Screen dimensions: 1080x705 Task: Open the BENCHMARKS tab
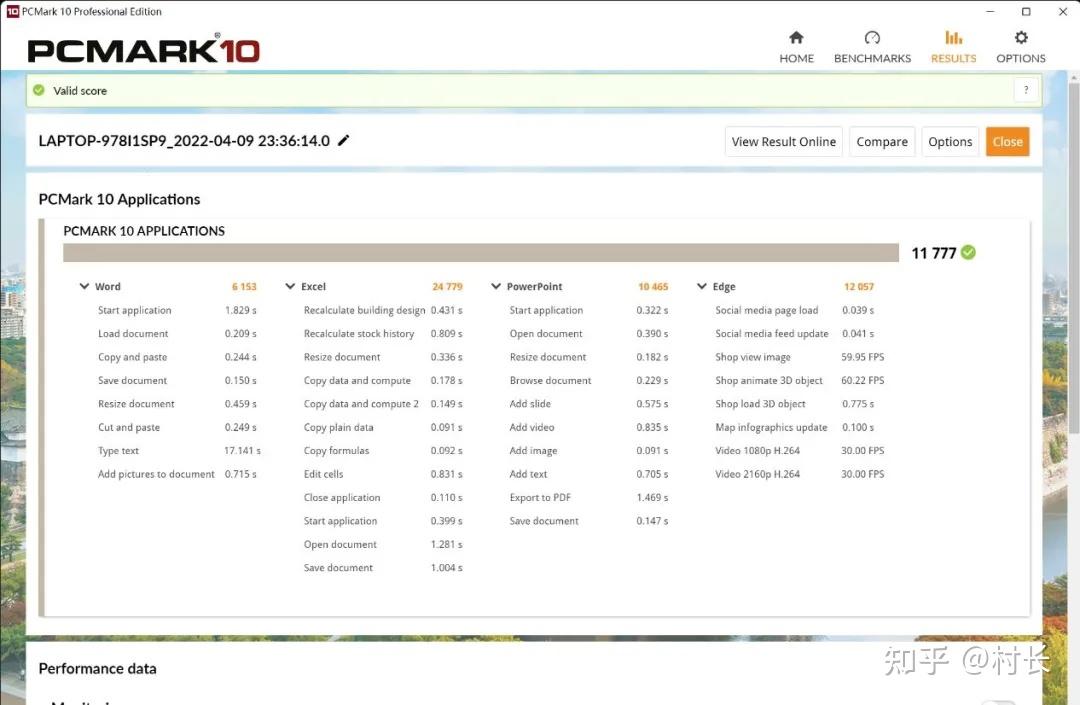872,47
